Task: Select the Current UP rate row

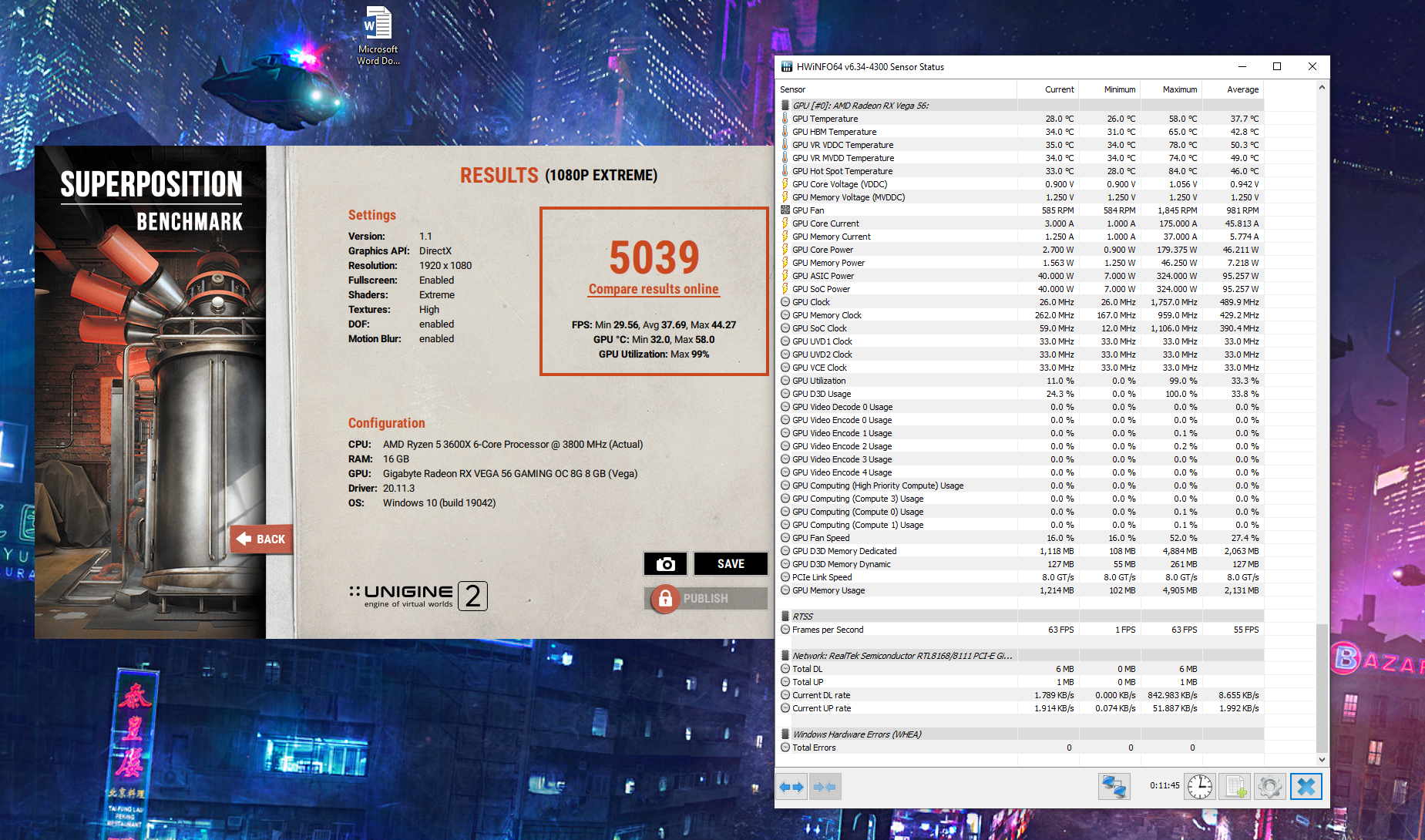Action: pos(1020,708)
